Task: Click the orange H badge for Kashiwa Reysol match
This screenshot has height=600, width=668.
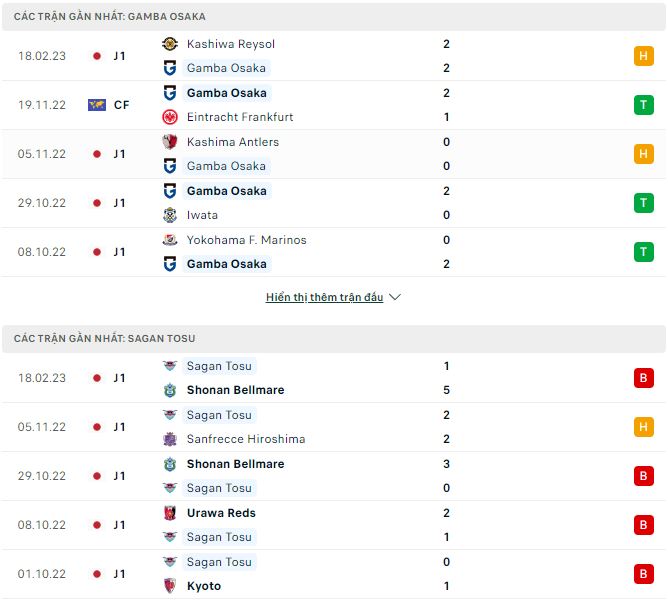Action: tap(644, 56)
